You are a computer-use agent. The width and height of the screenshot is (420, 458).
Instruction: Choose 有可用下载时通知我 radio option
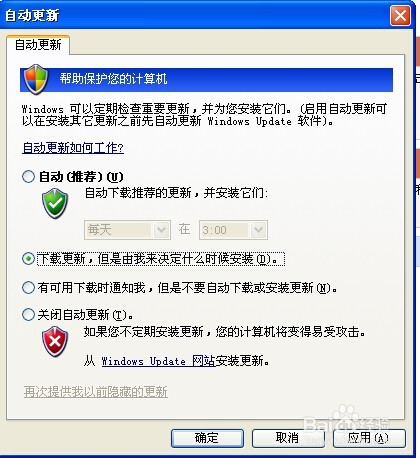[x=28, y=287]
